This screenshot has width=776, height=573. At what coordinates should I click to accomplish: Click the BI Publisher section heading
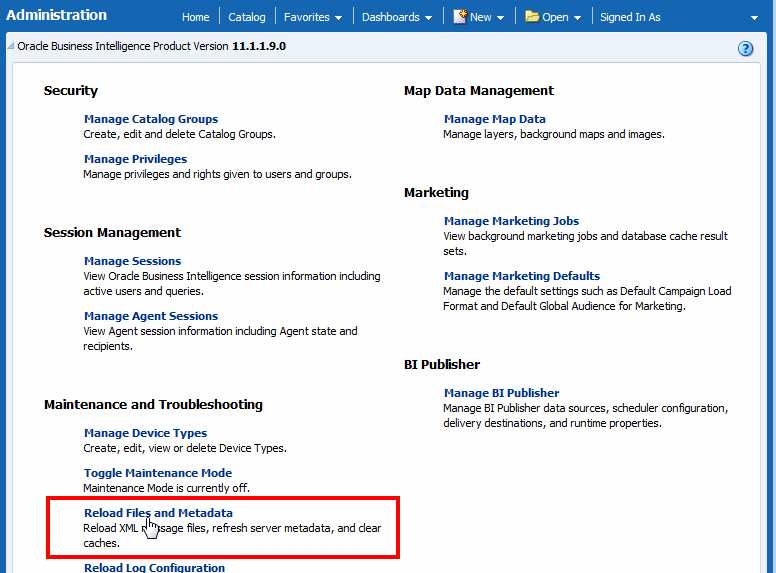[442, 365]
